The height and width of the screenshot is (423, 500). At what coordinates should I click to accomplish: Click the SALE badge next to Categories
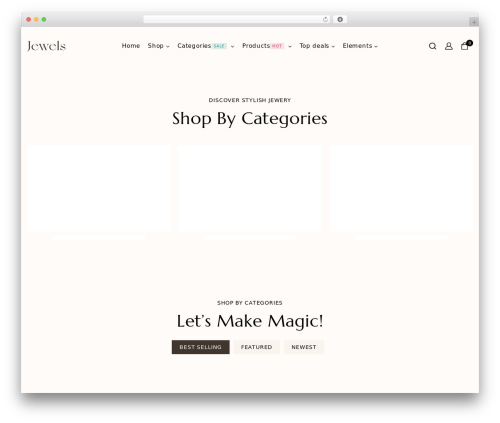pyautogui.click(x=219, y=46)
